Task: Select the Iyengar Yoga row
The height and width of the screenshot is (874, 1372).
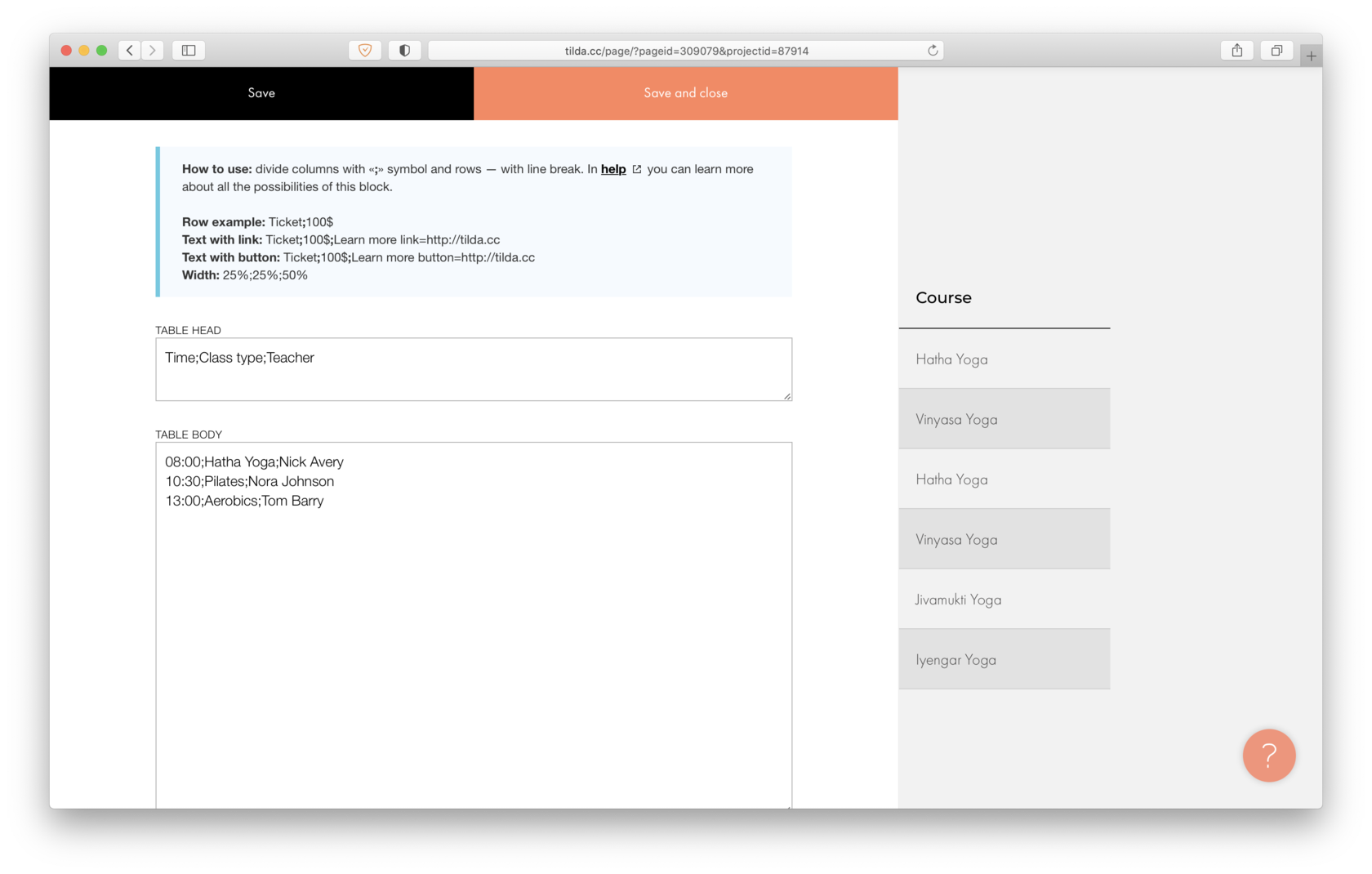Action: click(x=1004, y=659)
